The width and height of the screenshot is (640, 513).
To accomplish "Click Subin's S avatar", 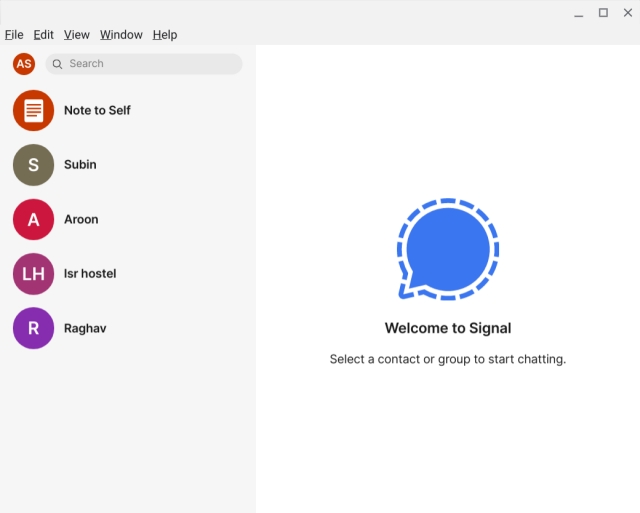I will pyautogui.click(x=33, y=165).
